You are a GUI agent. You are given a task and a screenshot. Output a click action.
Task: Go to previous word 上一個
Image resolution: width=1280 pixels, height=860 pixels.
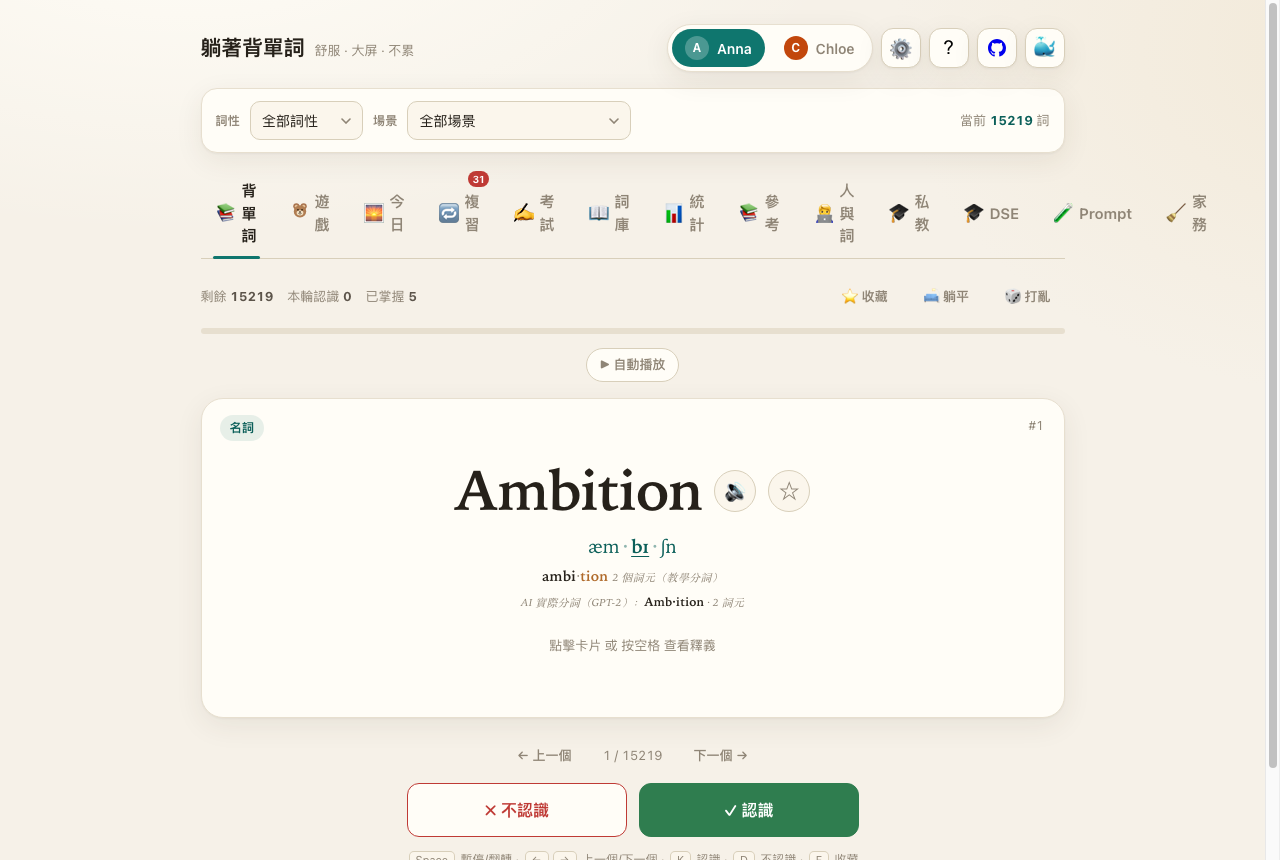(x=544, y=755)
